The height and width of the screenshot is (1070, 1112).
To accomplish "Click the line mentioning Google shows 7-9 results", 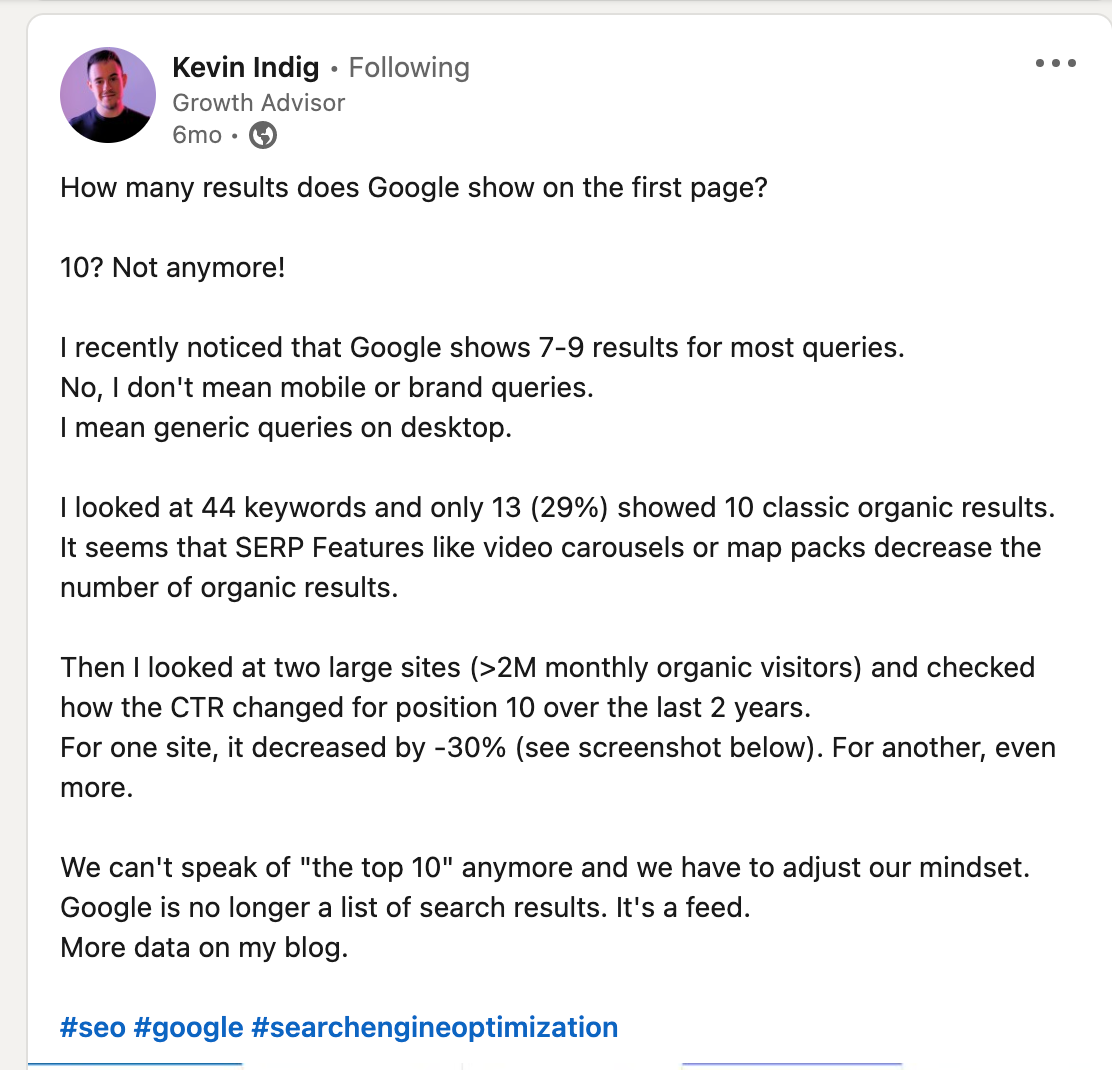I will tap(482, 348).
